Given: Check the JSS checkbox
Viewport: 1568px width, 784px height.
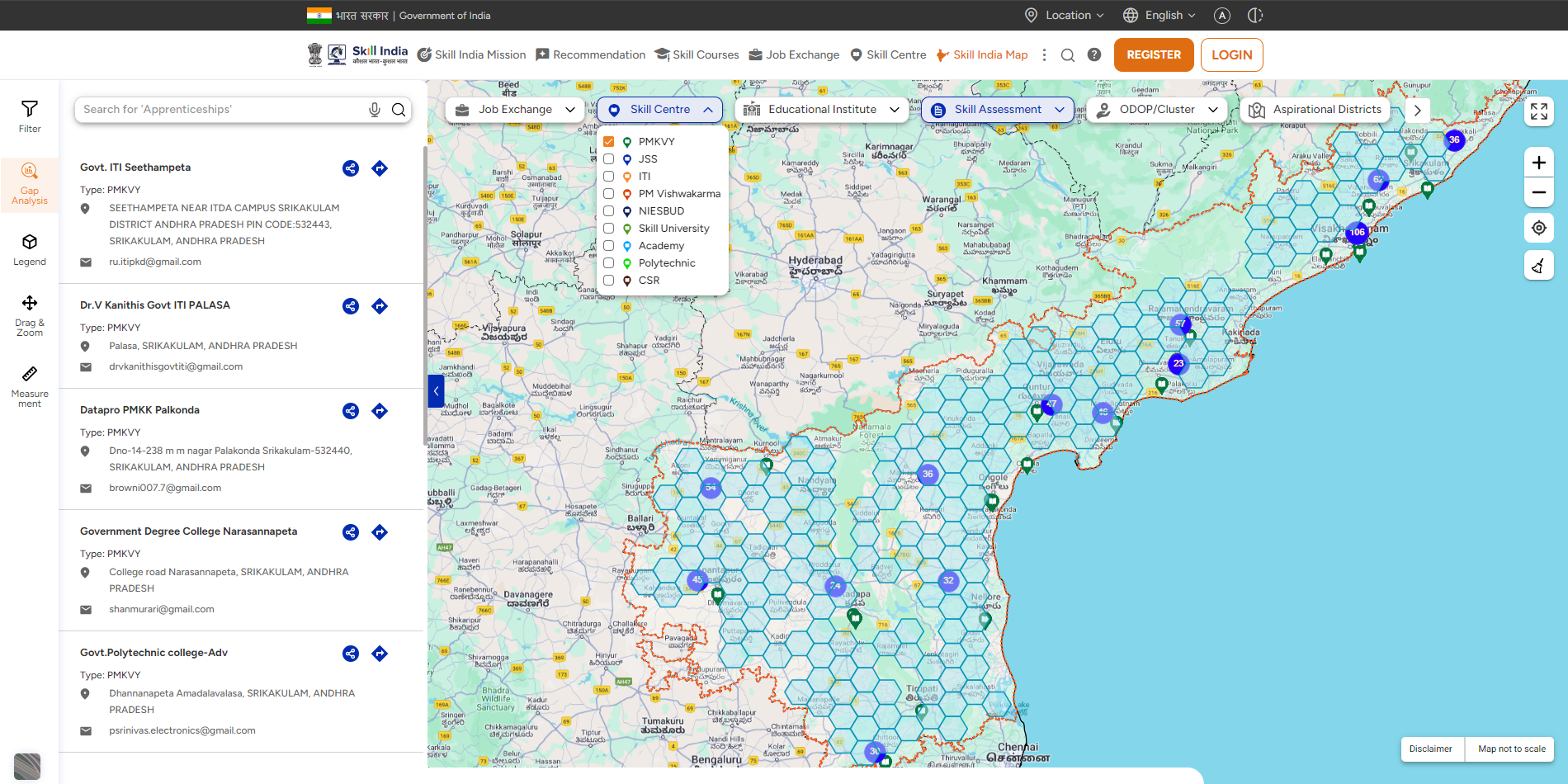Looking at the screenshot, I should [x=608, y=159].
